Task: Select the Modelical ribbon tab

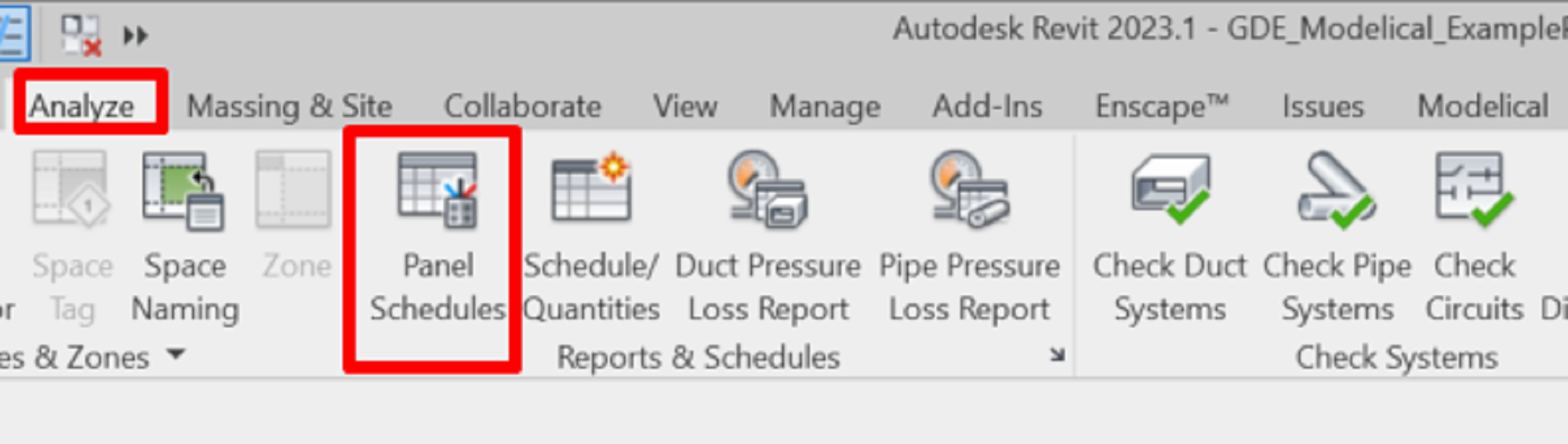Action: pos(1483,106)
